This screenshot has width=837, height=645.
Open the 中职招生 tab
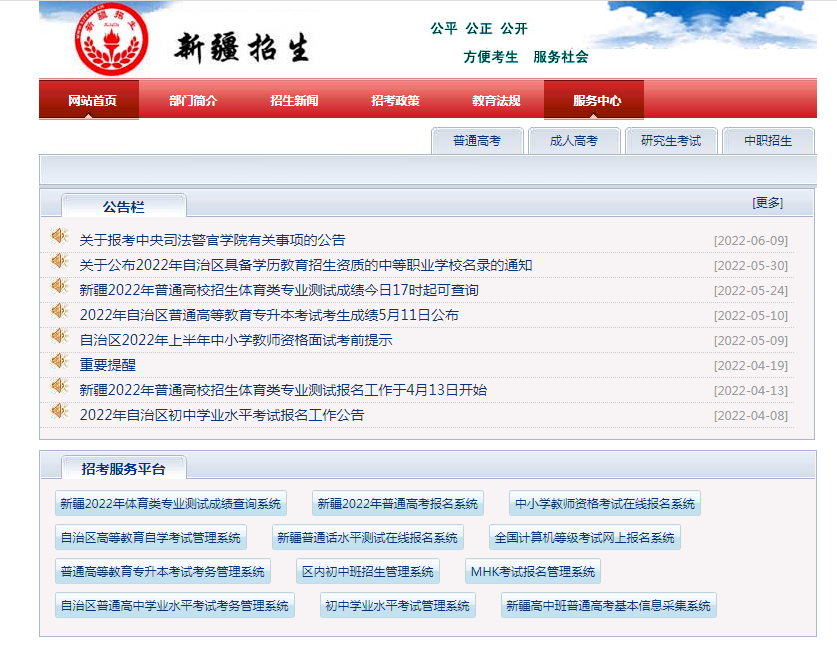pyautogui.click(x=768, y=140)
